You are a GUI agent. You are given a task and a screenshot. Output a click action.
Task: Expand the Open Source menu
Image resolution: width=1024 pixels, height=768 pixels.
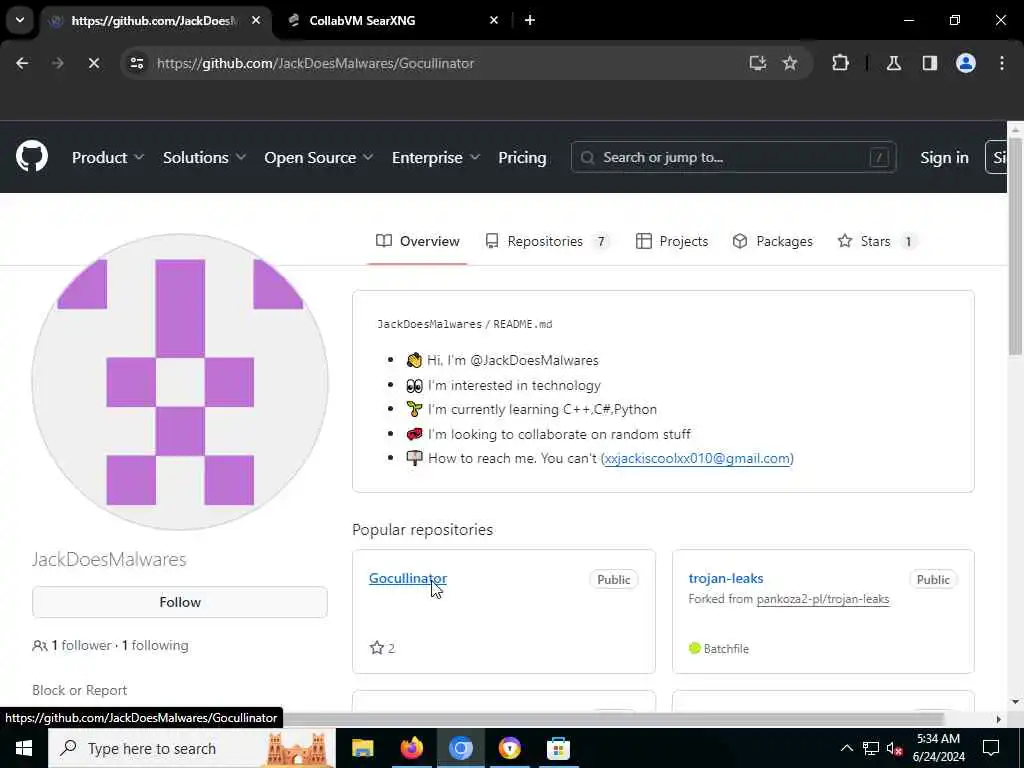[x=318, y=157]
